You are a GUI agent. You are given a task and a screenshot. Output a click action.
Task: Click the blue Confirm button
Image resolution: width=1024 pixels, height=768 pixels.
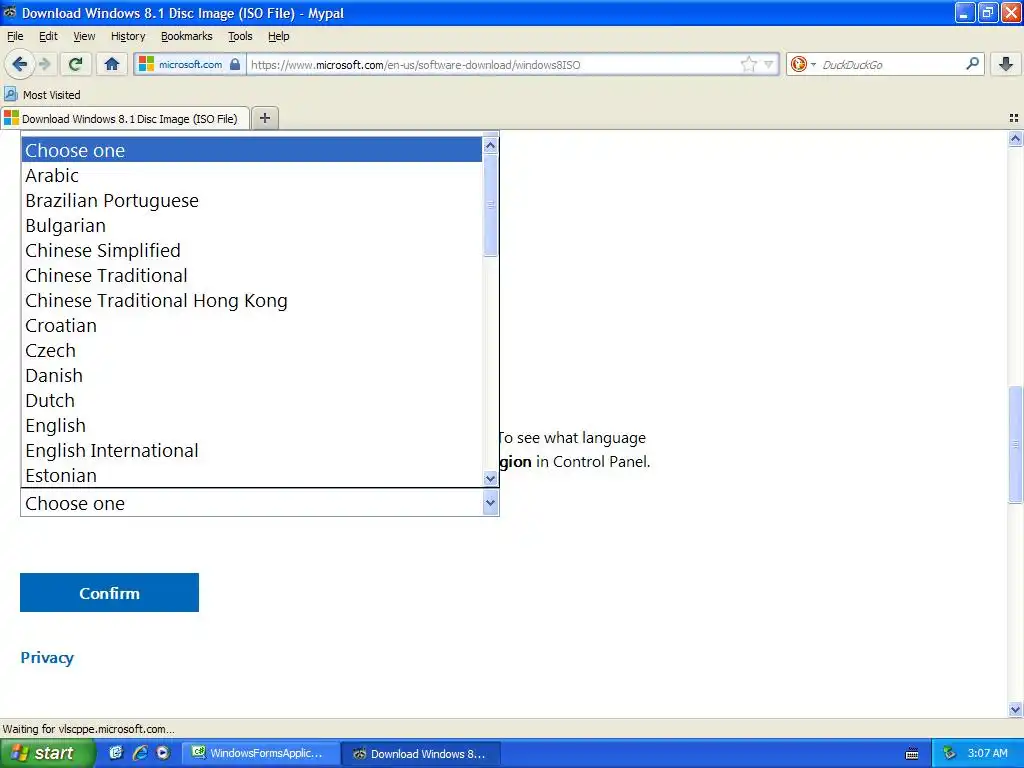tap(109, 592)
